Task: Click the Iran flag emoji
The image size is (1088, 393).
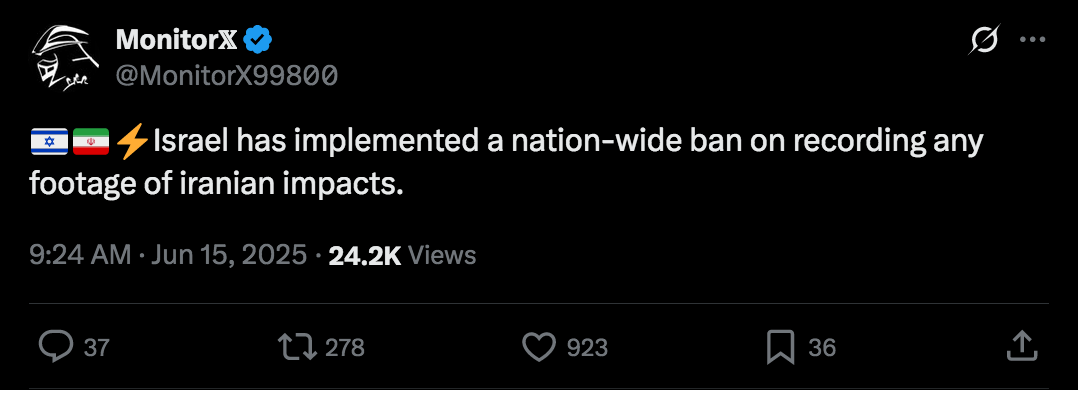Action: tap(91, 141)
